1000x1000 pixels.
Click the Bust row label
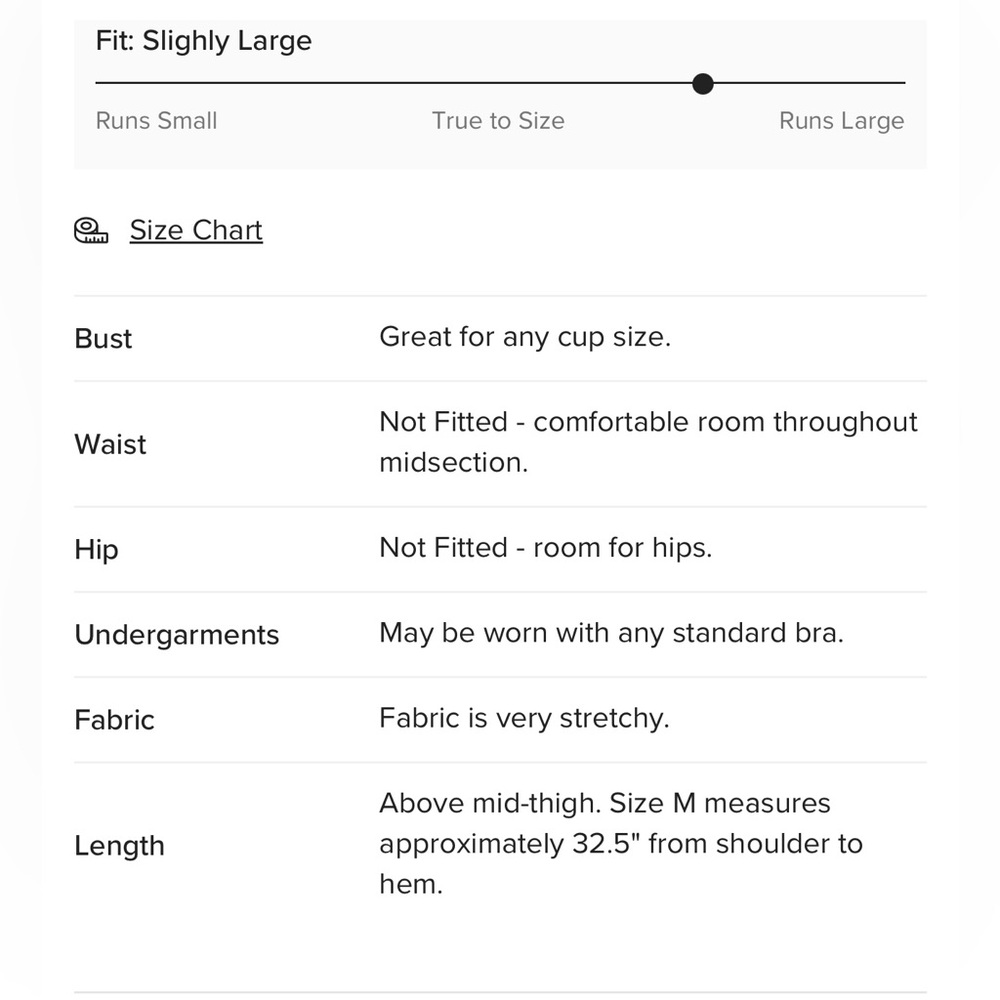103,339
